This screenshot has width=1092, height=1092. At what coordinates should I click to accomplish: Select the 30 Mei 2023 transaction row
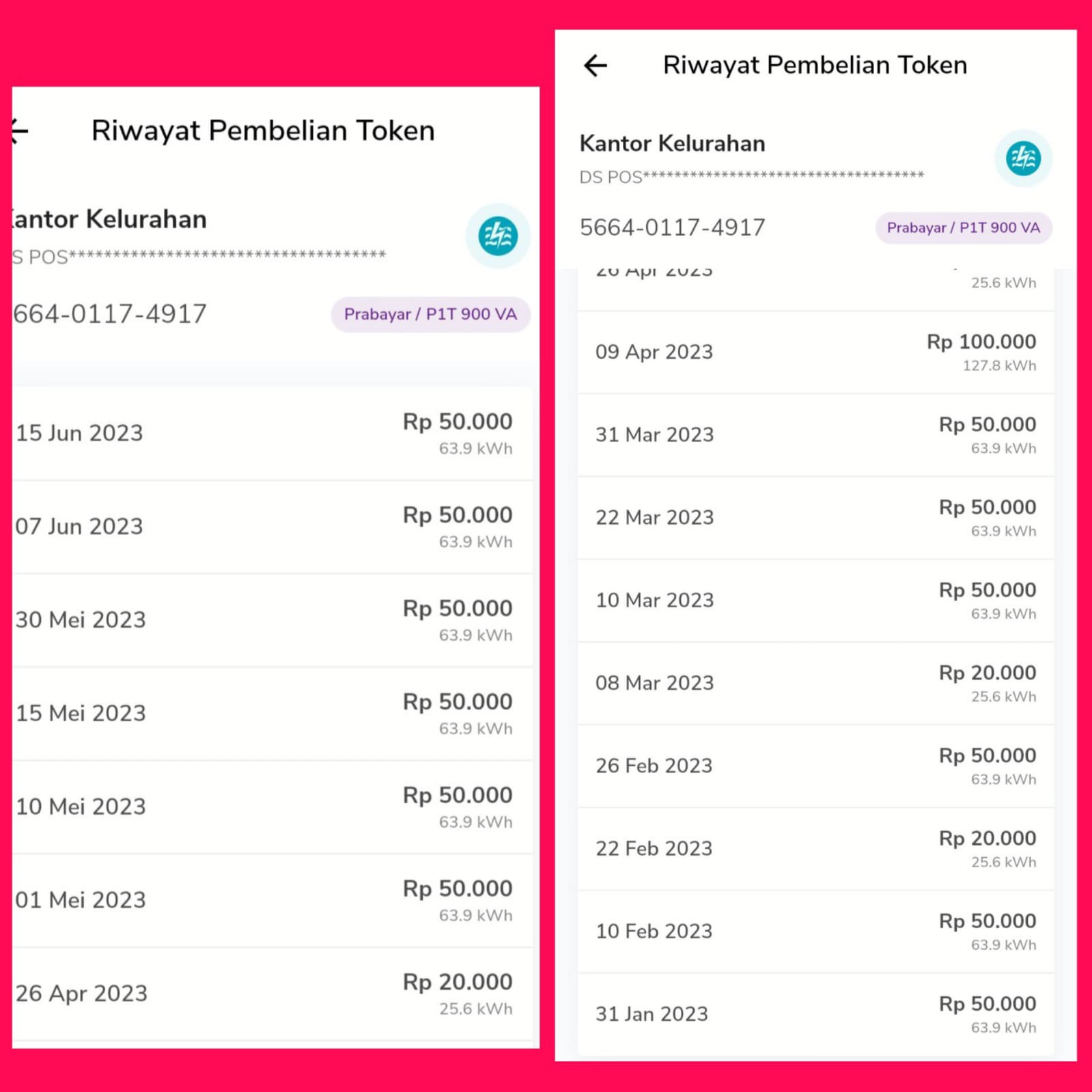[272, 620]
